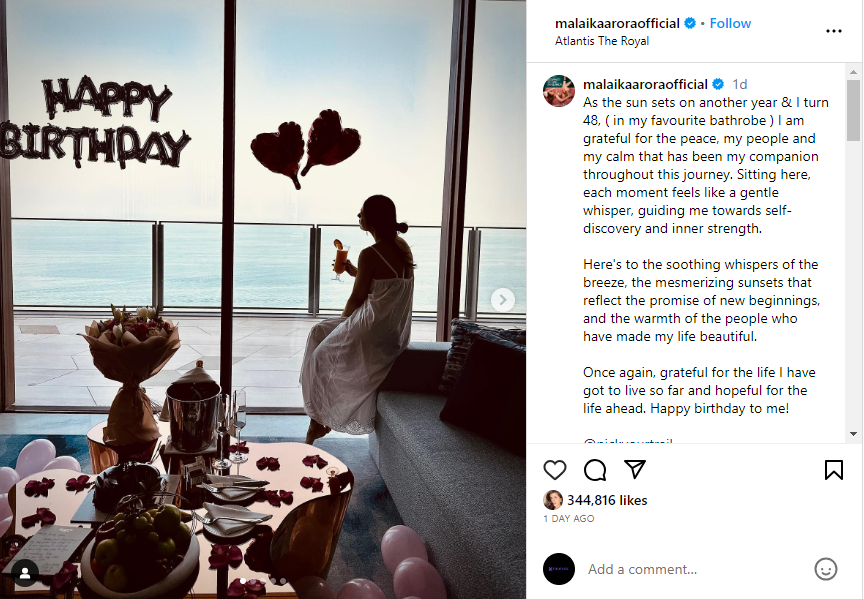This screenshot has width=864, height=599.
Task: Open Atlantis The Royal location page
Action: [x=602, y=41]
